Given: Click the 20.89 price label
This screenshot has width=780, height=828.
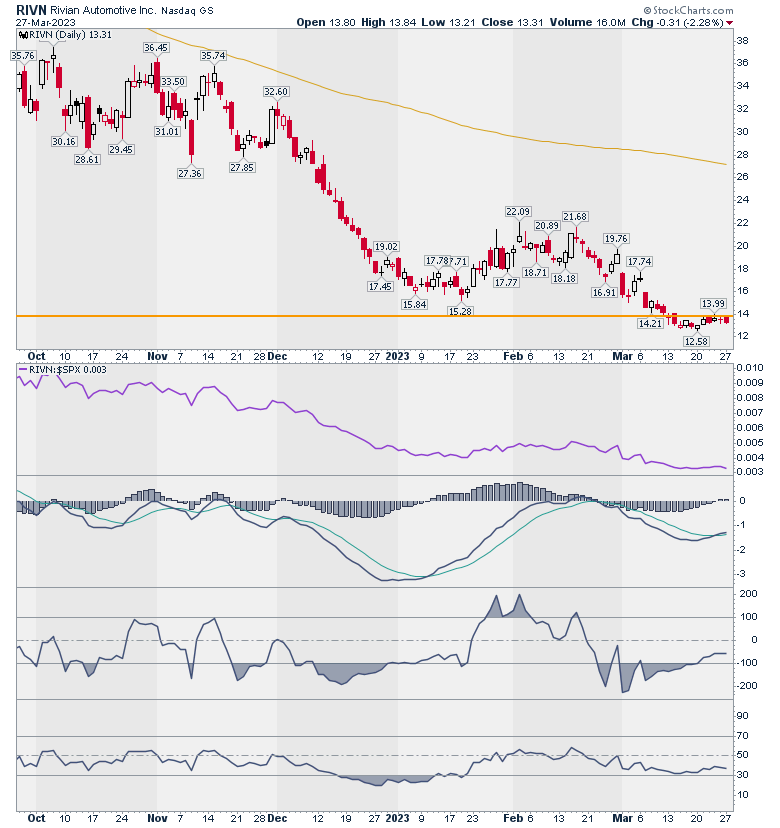Looking at the screenshot, I should [547, 225].
